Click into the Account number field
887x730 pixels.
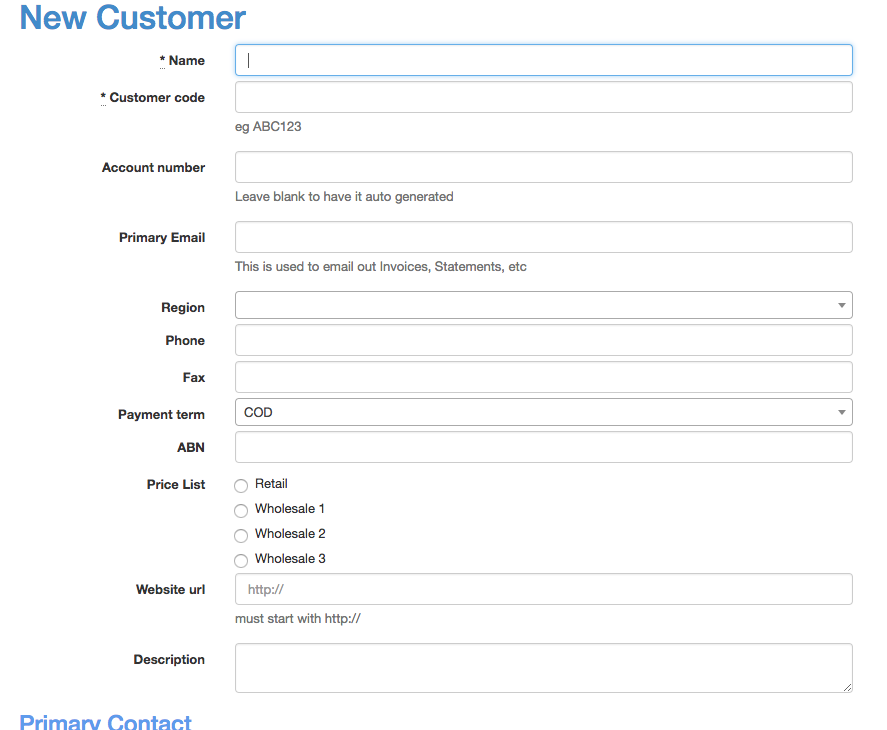coord(543,167)
